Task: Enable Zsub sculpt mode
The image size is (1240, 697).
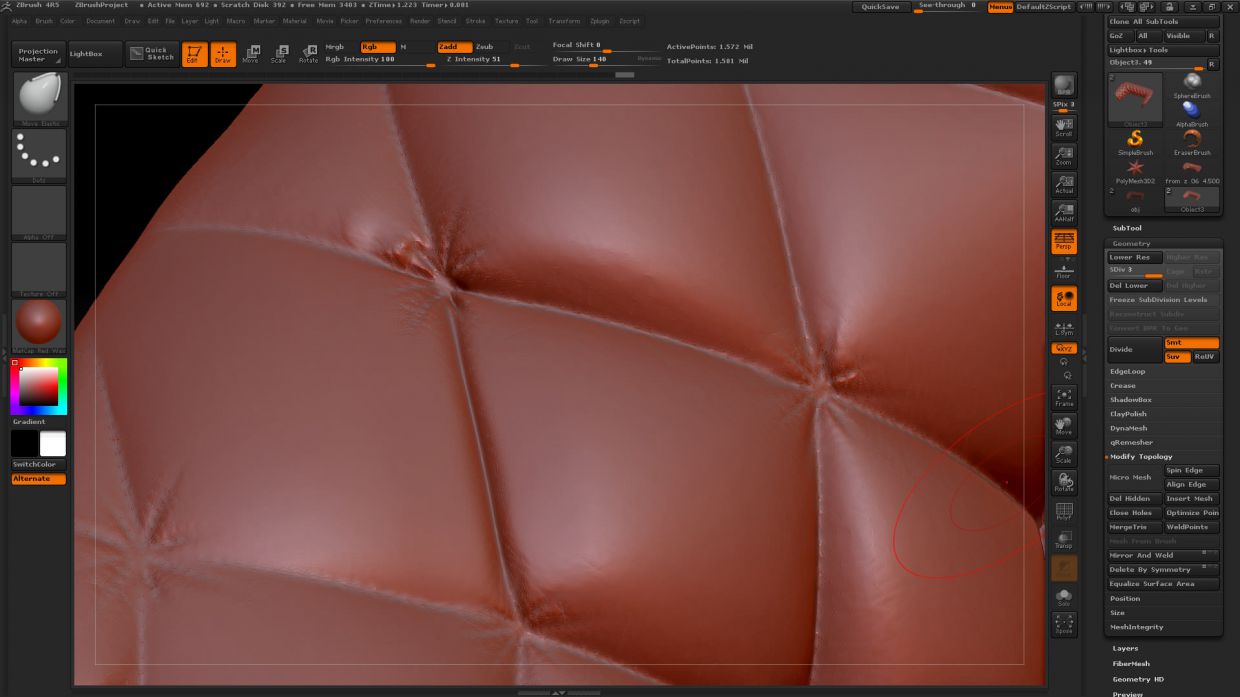Action: click(x=484, y=47)
